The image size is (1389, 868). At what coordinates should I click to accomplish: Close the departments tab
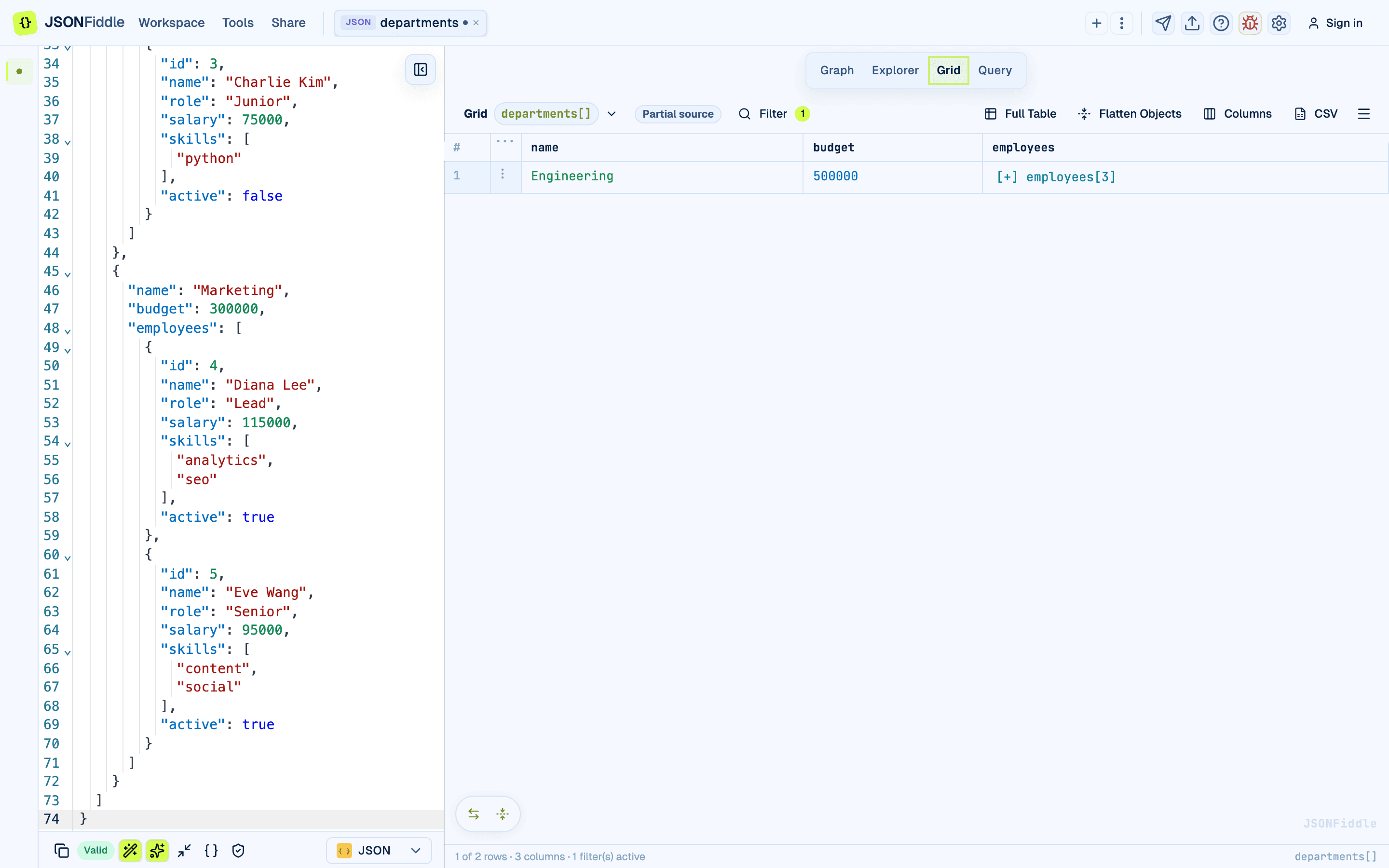pos(476,23)
